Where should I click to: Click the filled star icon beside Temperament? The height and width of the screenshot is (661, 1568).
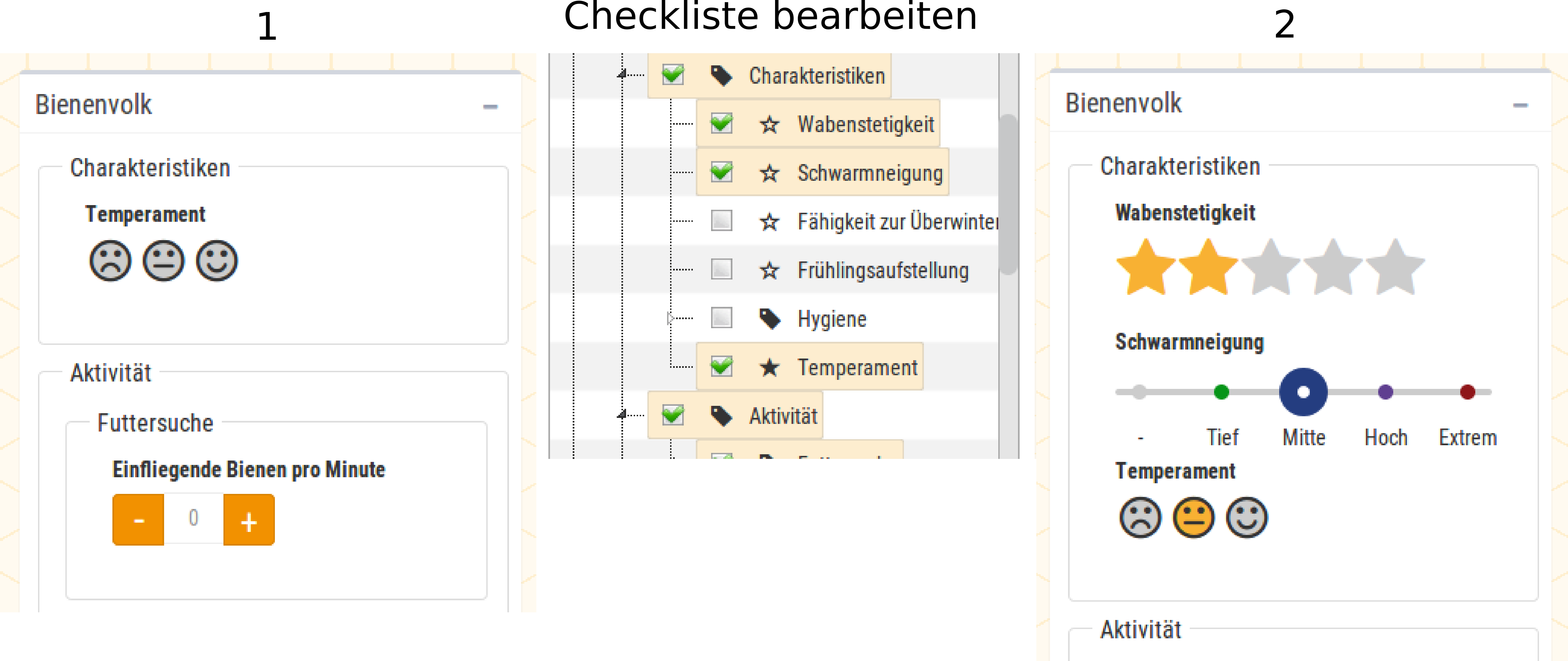click(x=769, y=367)
